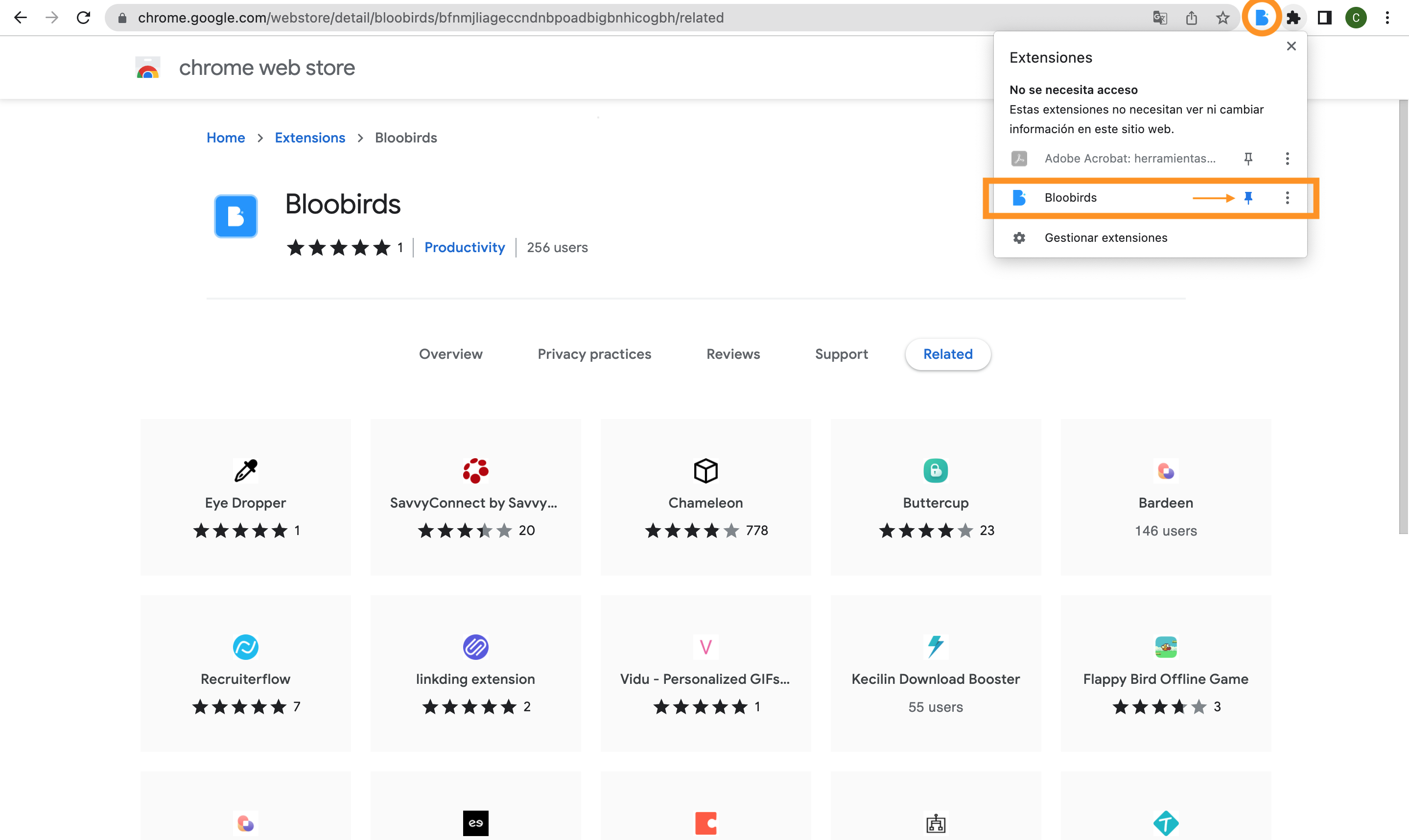Screen dimensions: 1409x840
Task: Go to Home breadcrumb link
Action: [225, 138]
